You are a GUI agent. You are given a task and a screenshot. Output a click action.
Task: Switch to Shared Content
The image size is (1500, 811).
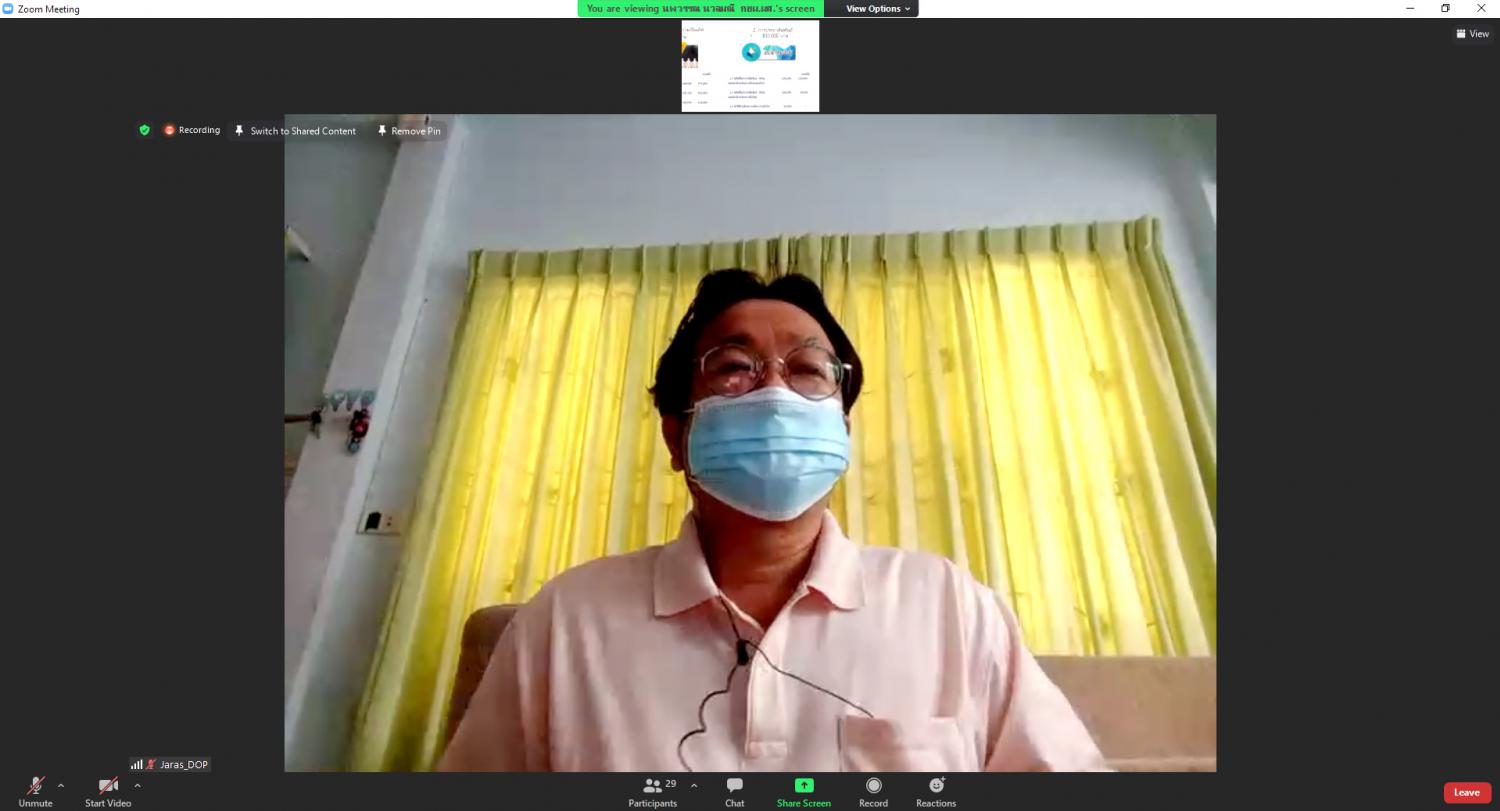point(295,131)
